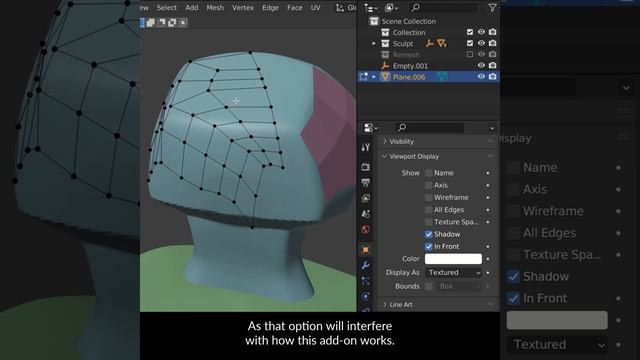Viewport: 640px width, 360px height.
Task: Toggle render camera for Sculpt collection
Action: coord(493,43)
